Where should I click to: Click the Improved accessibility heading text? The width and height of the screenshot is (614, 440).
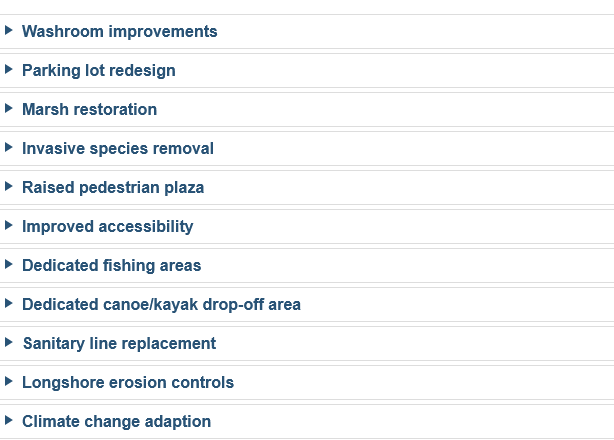[x=107, y=227]
